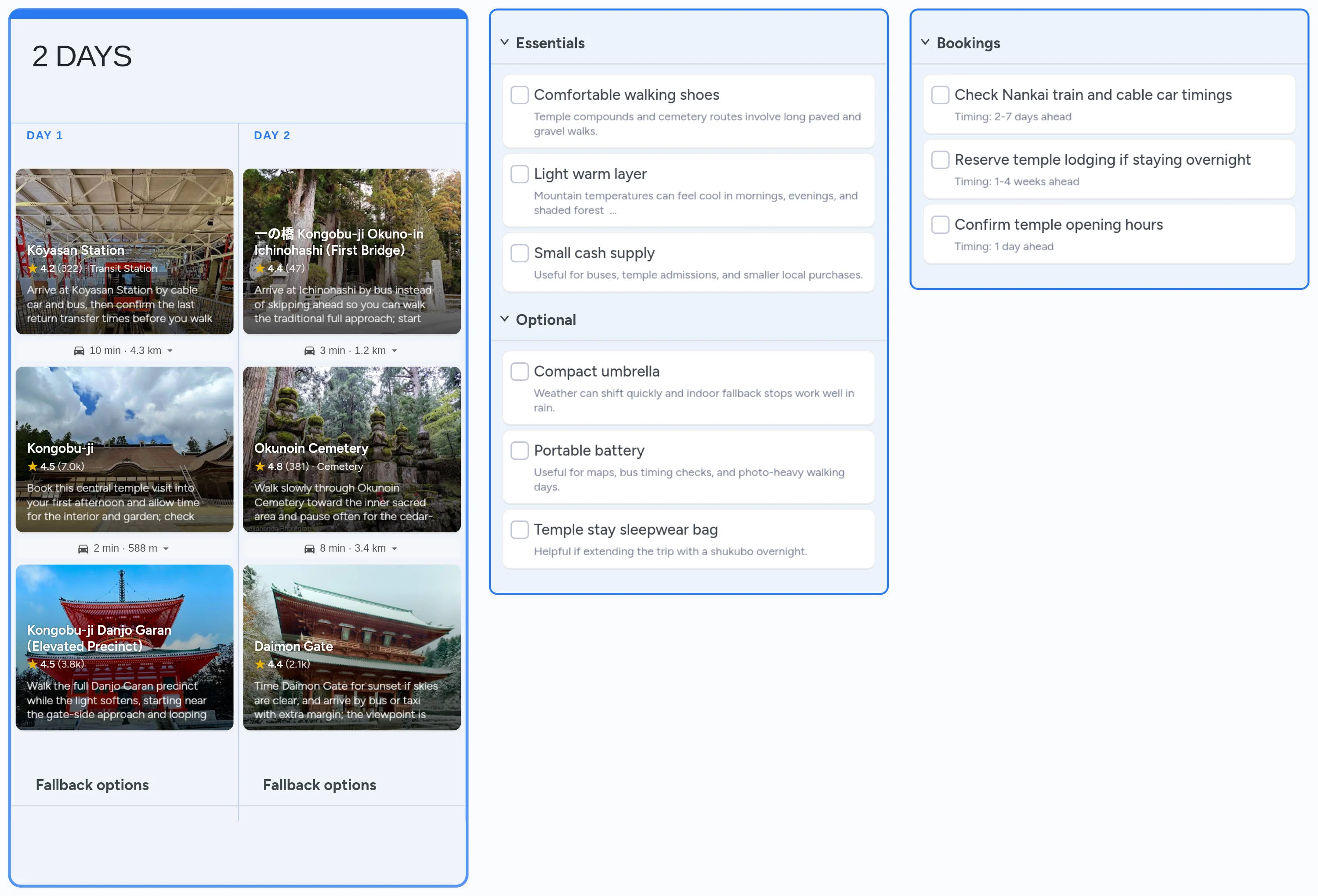Expand the 10 min travel options dropdown
The width and height of the screenshot is (1318, 896).
pyautogui.click(x=171, y=350)
